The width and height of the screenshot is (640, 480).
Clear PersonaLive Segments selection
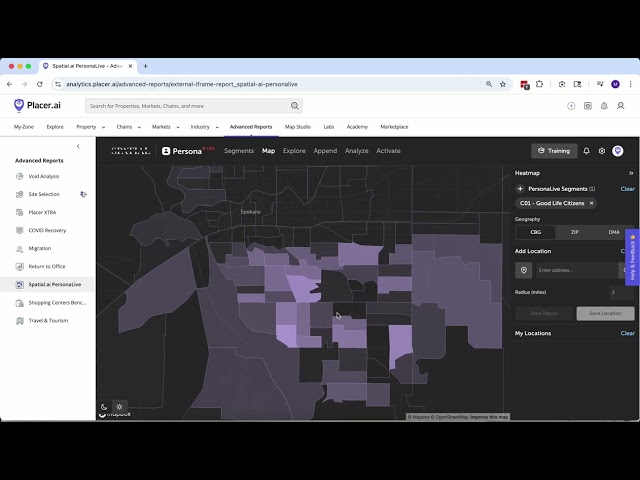627,189
